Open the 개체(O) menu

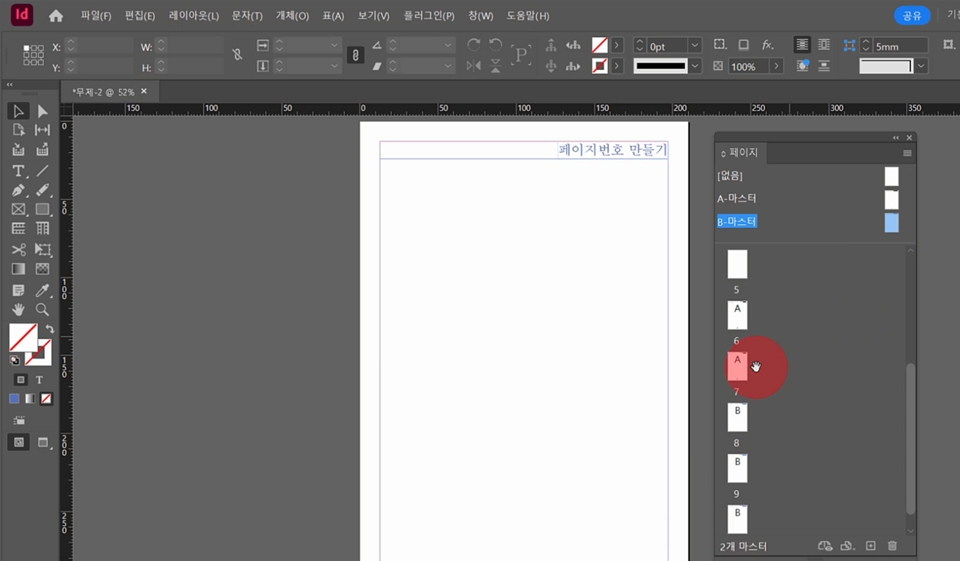point(292,16)
